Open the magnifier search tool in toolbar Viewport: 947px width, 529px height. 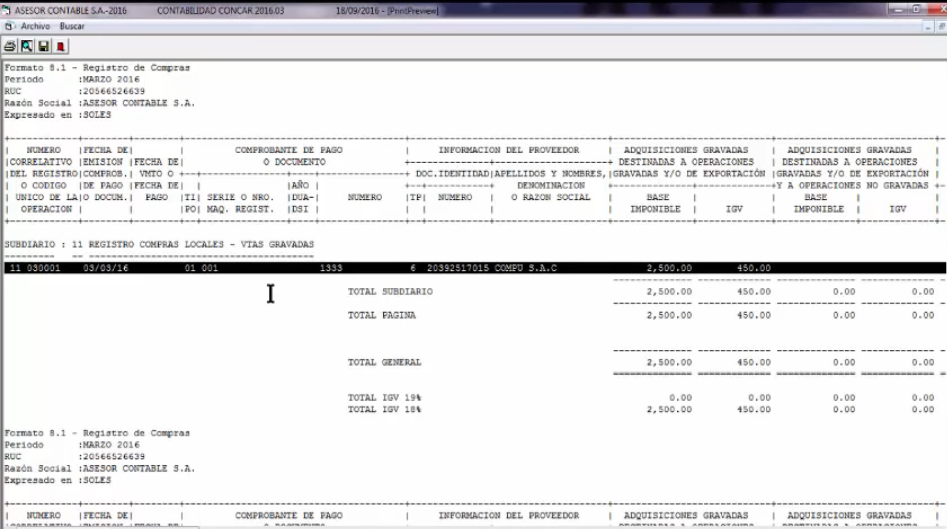tap(27, 46)
